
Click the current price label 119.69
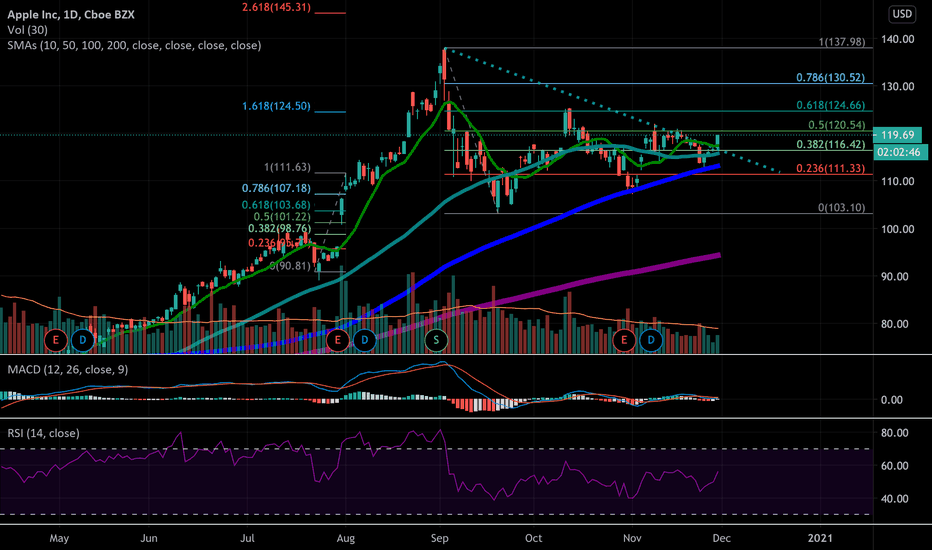898,135
